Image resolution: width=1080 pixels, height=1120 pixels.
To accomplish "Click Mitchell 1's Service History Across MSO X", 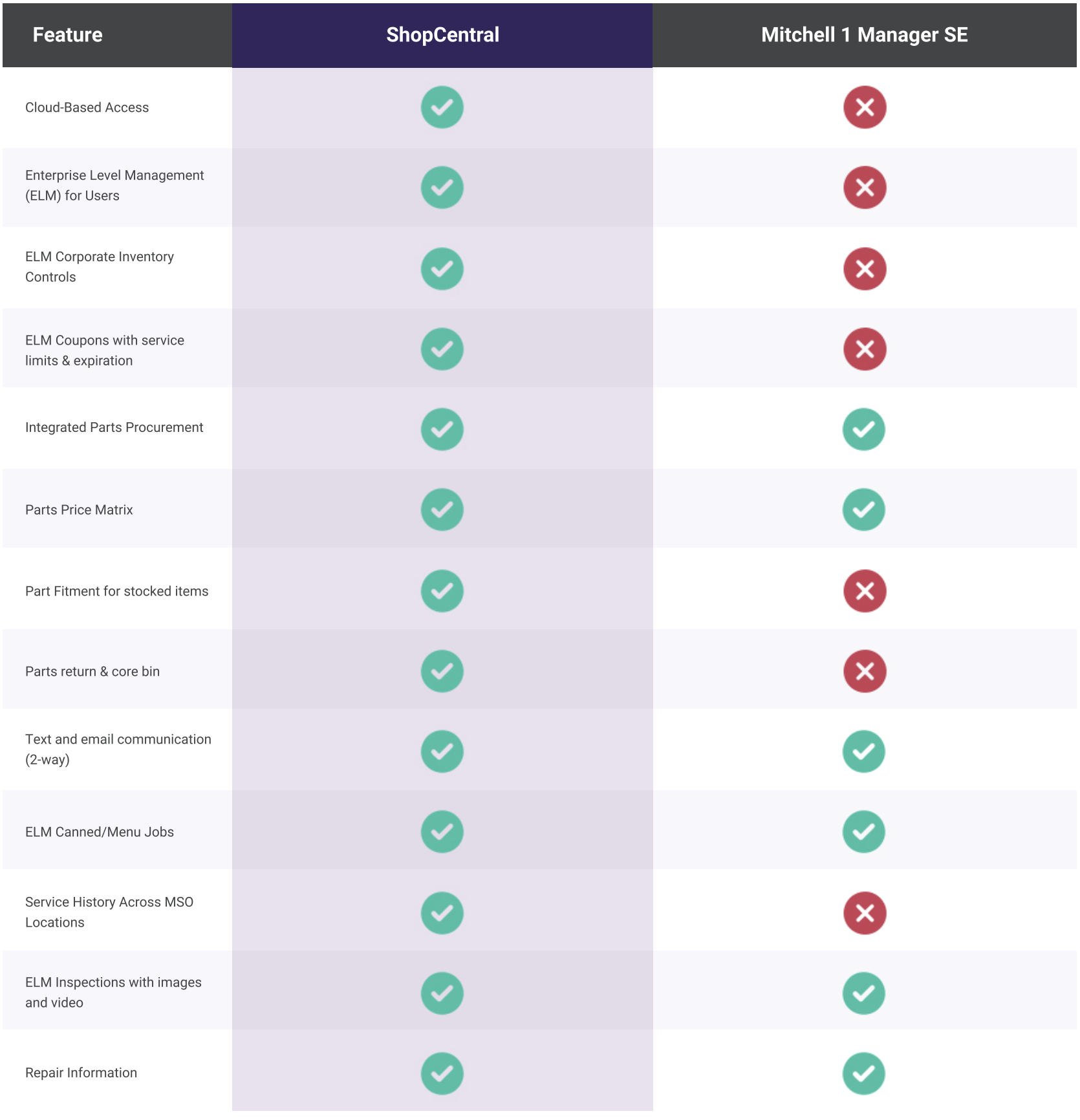I will pyautogui.click(x=864, y=913).
